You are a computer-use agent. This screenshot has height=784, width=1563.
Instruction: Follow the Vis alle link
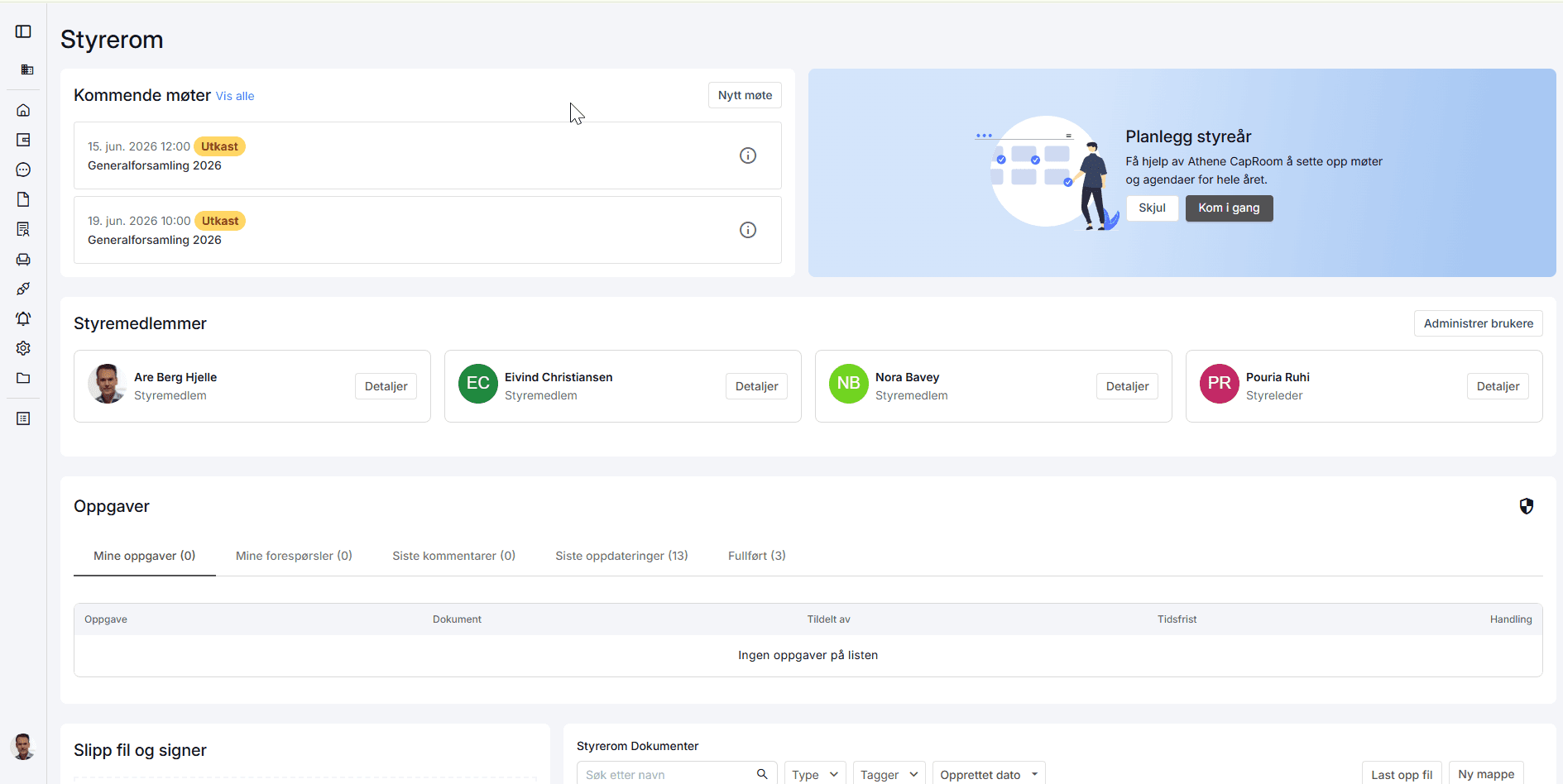coord(235,96)
